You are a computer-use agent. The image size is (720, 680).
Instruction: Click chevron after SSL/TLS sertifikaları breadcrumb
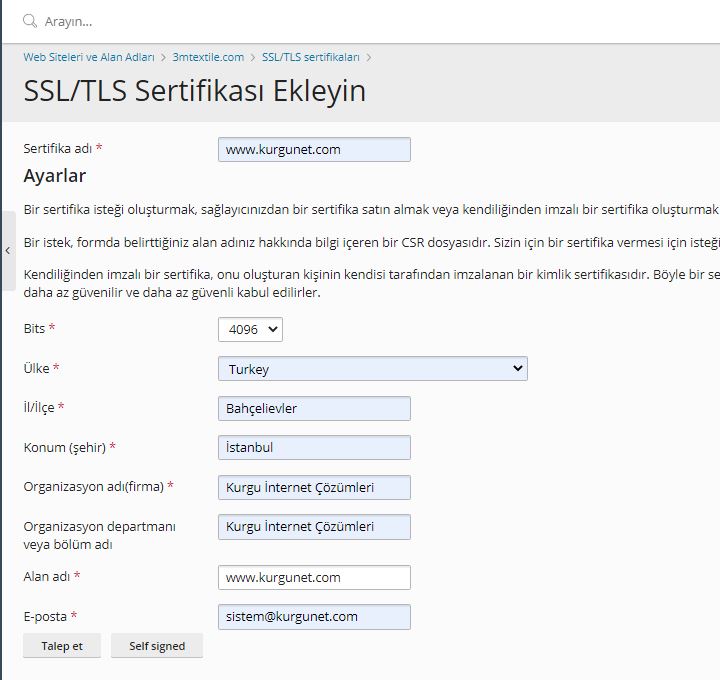point(369,58)
